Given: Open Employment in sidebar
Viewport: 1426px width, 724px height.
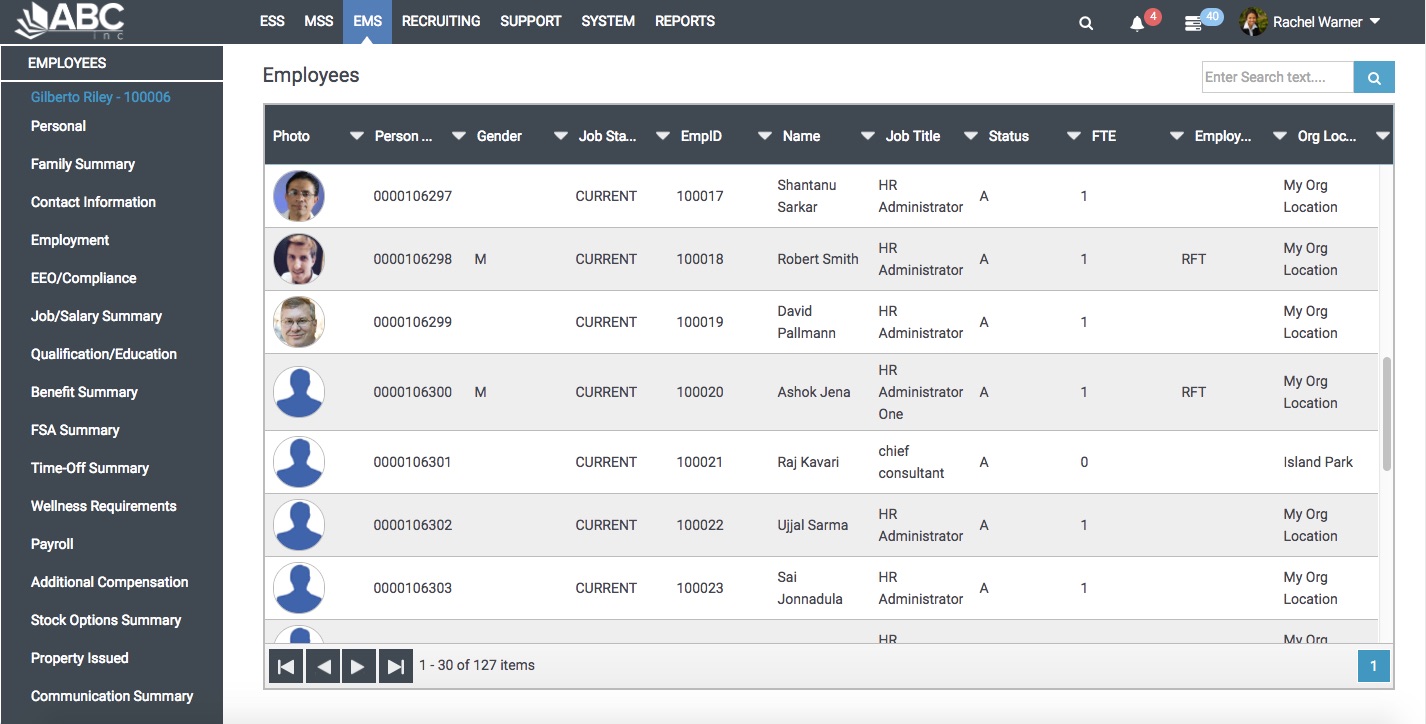Looking at the screenshot, I should coord(70,240).
